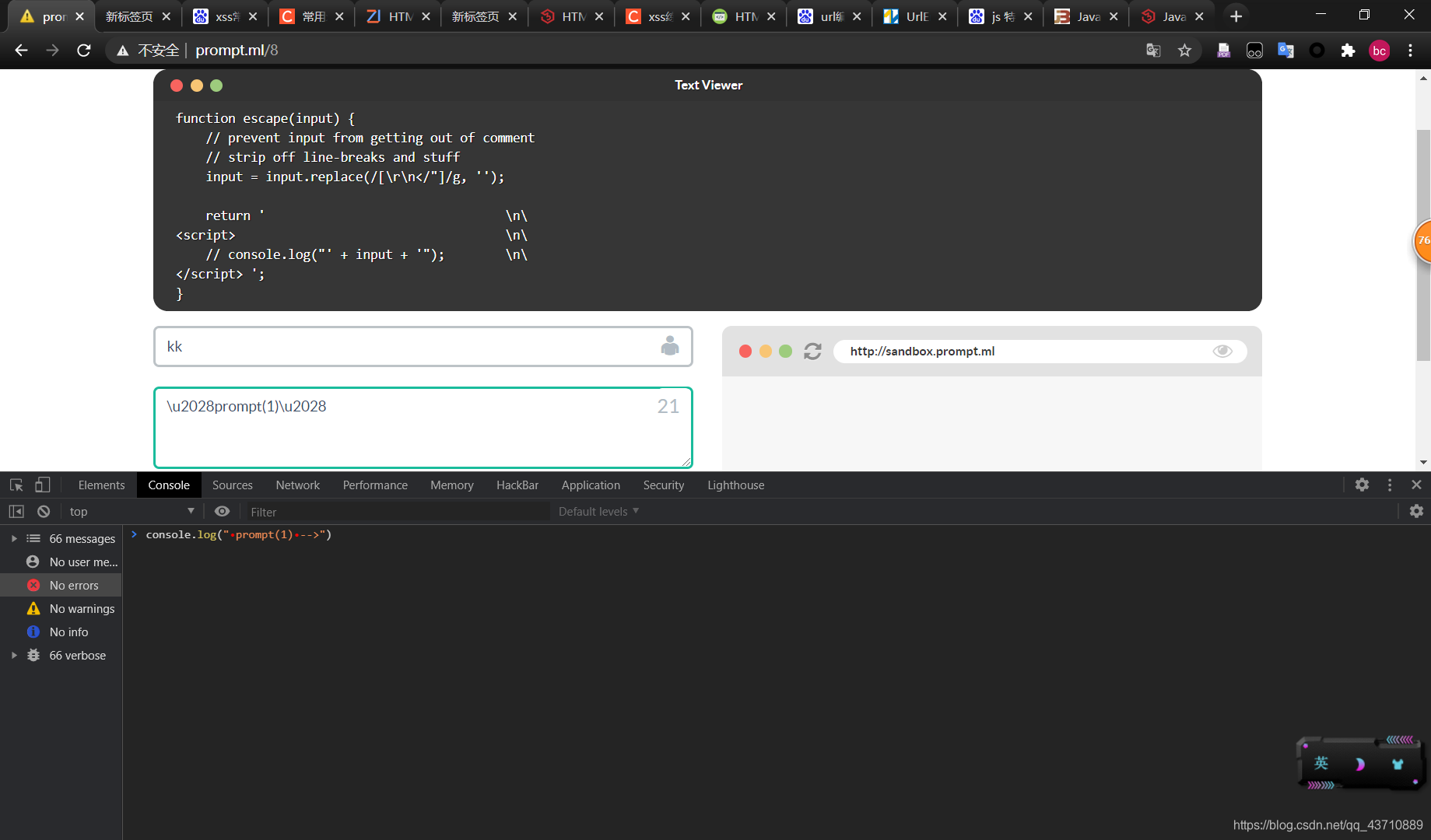Click the input method 英 indicator
The width and height of the screenshot is (1431, 840).
pos(1321,763)
